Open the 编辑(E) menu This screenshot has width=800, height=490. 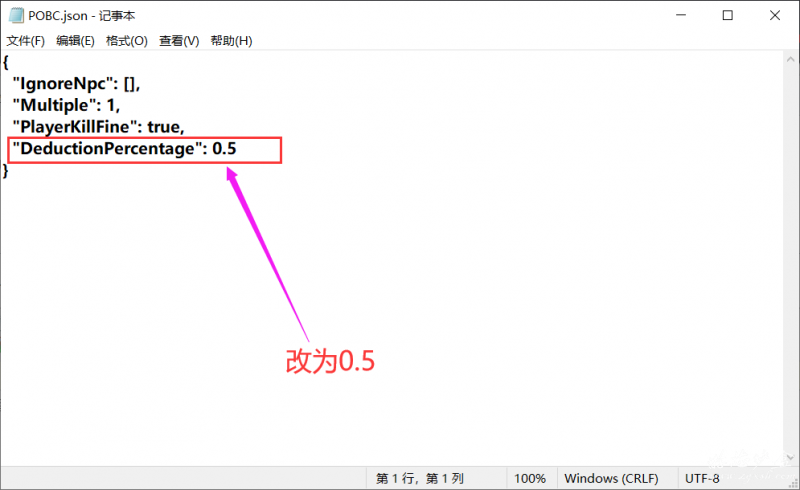[x=75, y=41]
